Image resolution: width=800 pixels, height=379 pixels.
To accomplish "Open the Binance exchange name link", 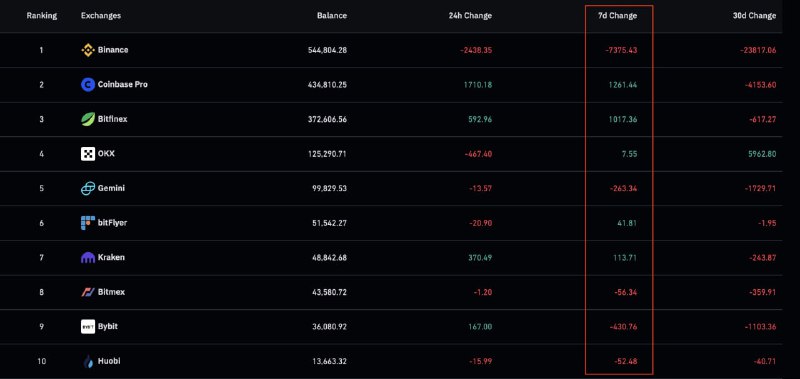I will click(113, 50).
